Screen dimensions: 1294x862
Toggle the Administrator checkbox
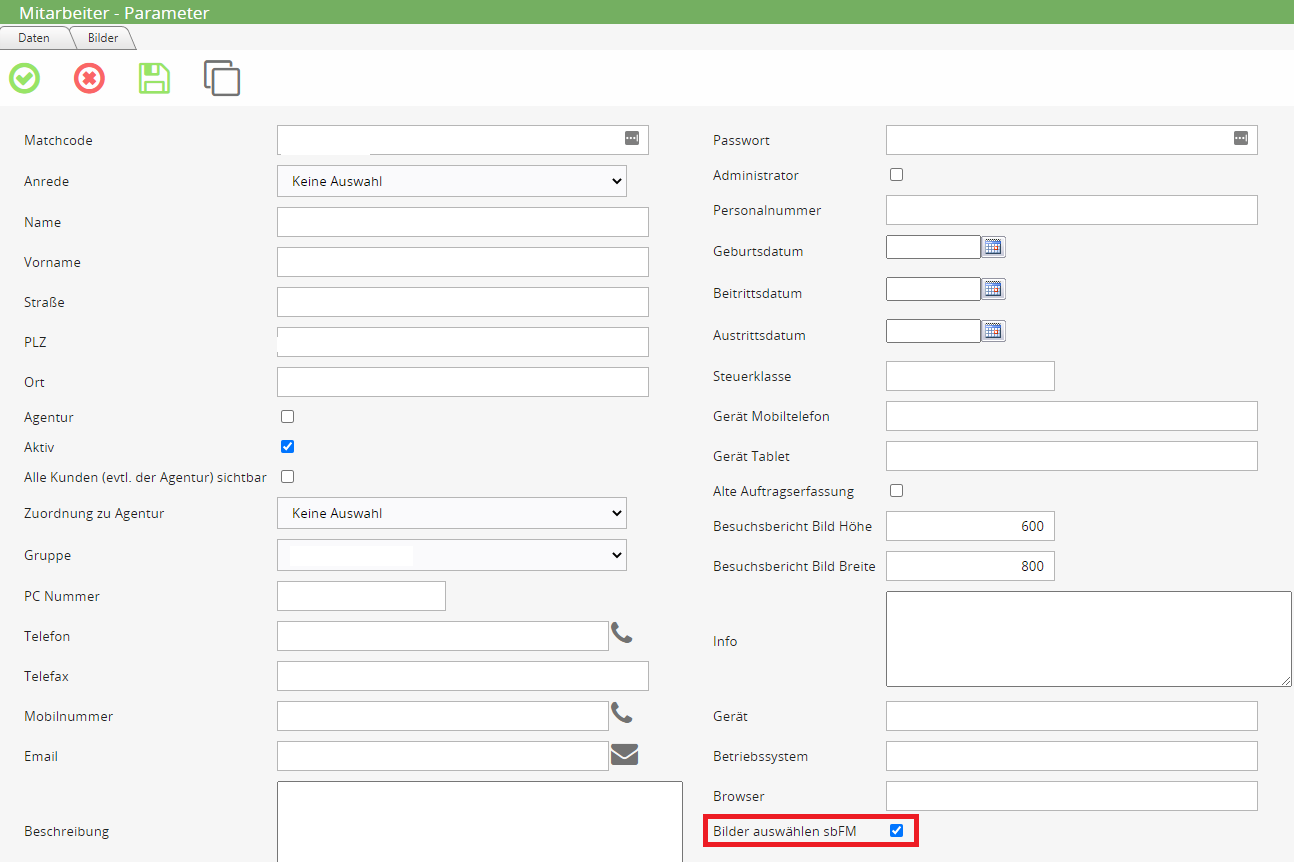tap(896, 174)
